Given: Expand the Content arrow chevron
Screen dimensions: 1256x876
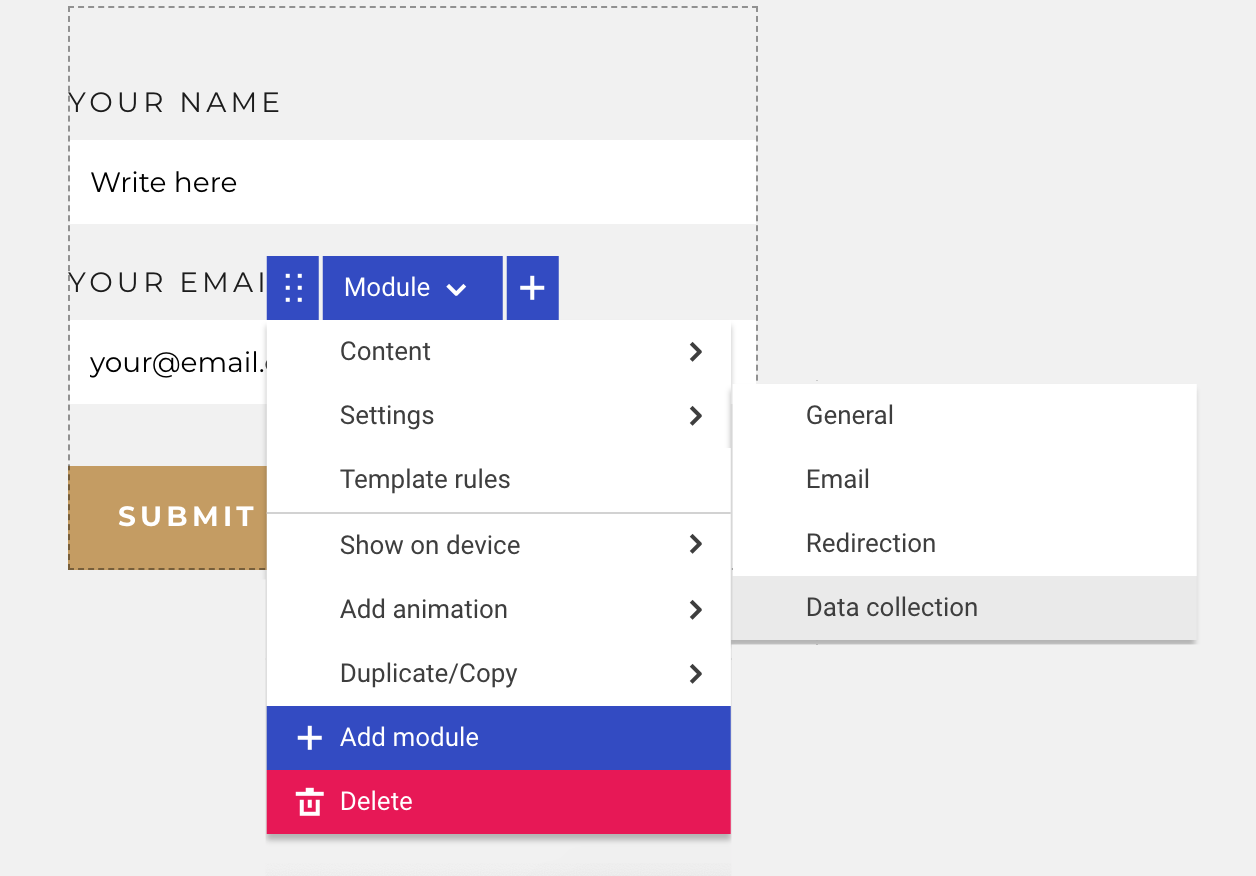Looking at the screenshot, I should pyautogui.click(x=696, y=352).
